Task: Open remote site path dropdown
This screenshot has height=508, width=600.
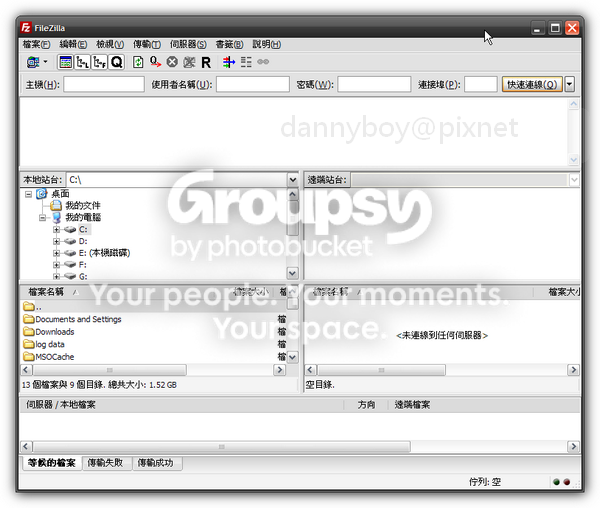Action: tap(574, 180)
